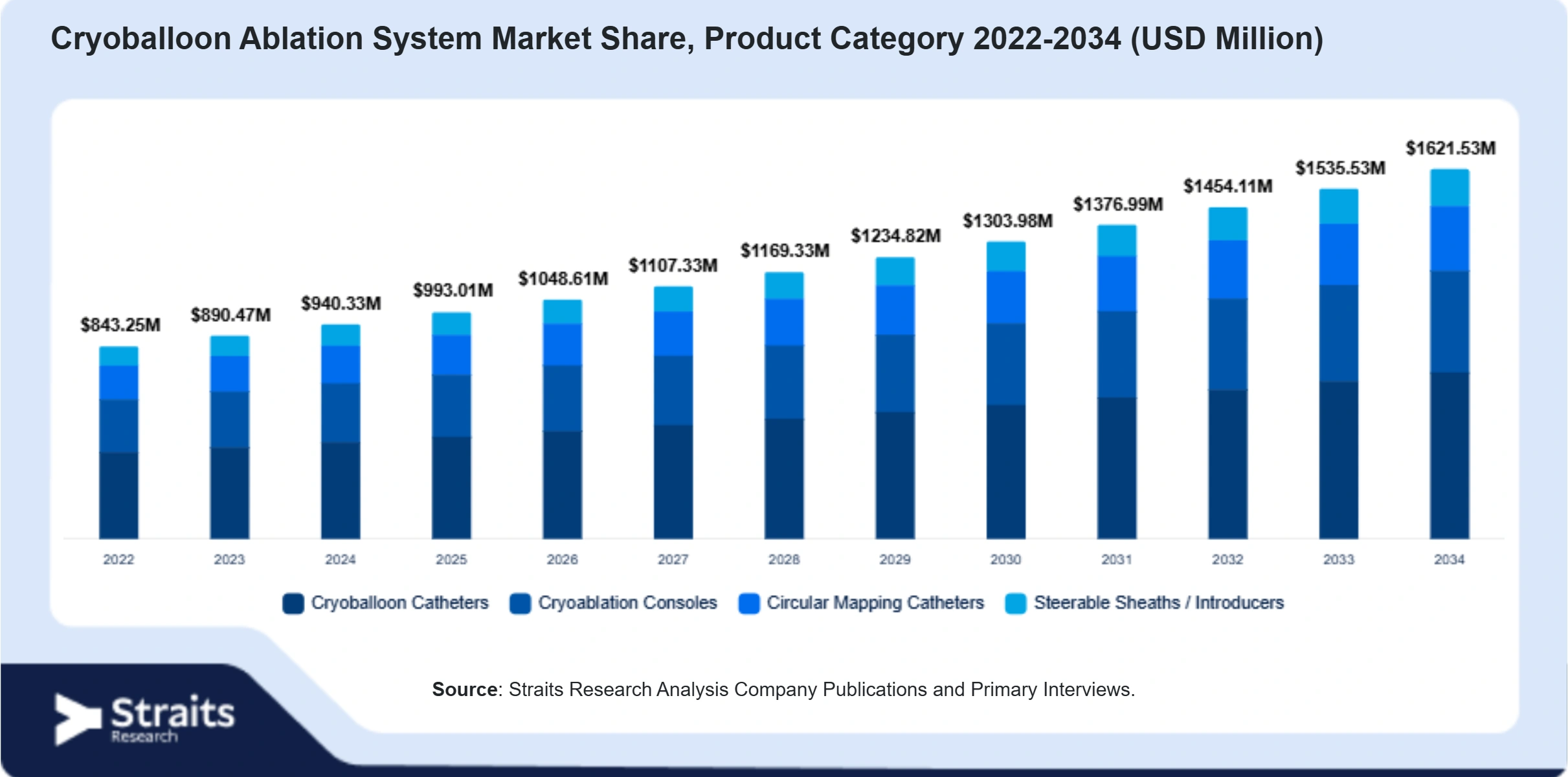Click the 2032 axis label
This screenshot has width=1568, height=777.
[x=1227, y=559]
